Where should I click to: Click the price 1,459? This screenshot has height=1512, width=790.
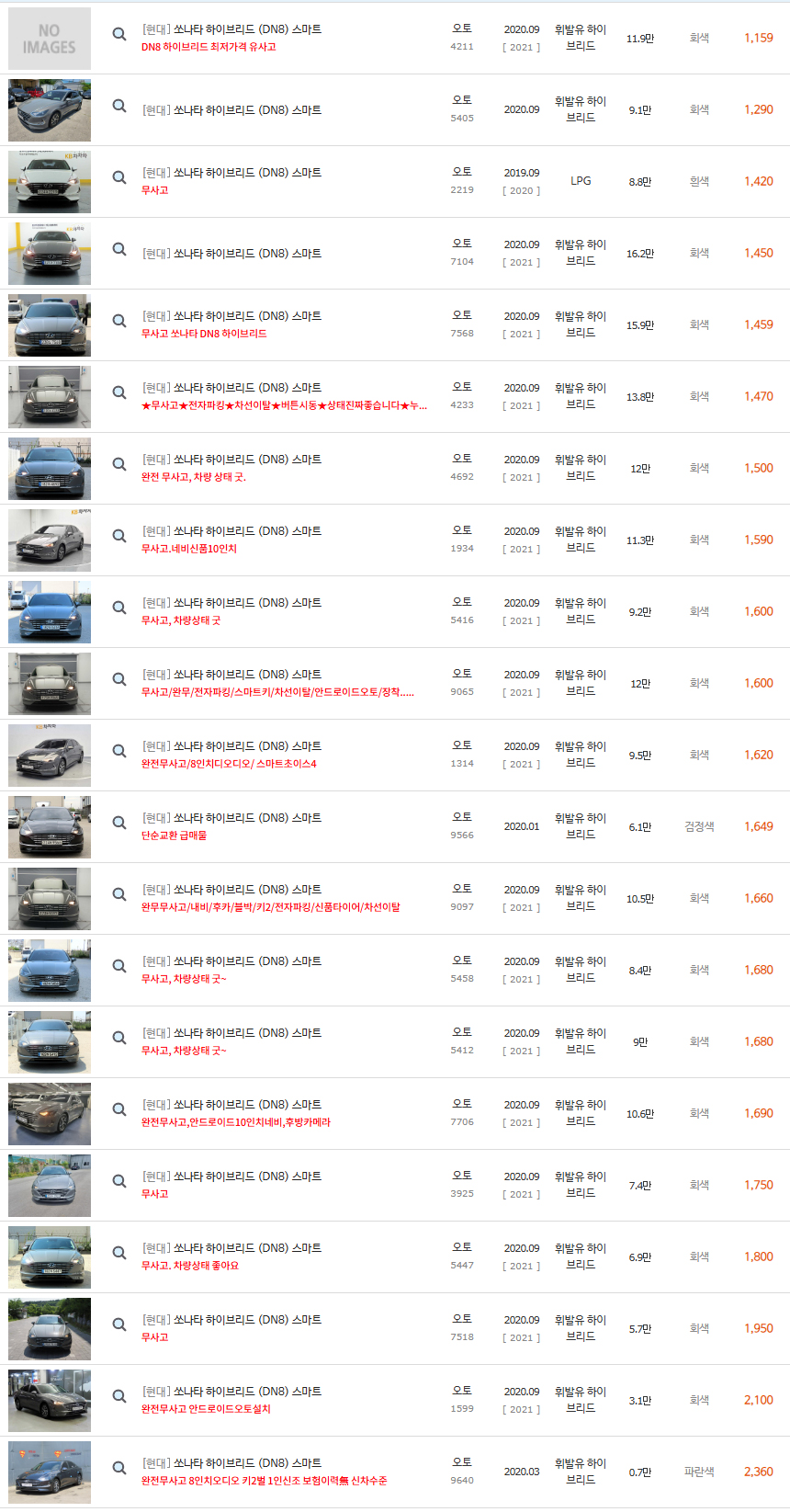click(759, 324)
